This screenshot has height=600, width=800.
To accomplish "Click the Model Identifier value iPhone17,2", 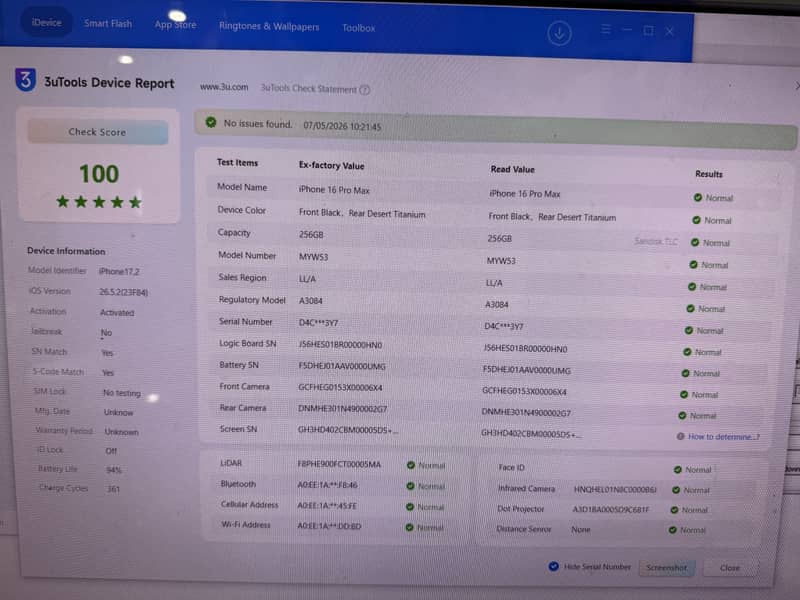I will pos(119,271).
